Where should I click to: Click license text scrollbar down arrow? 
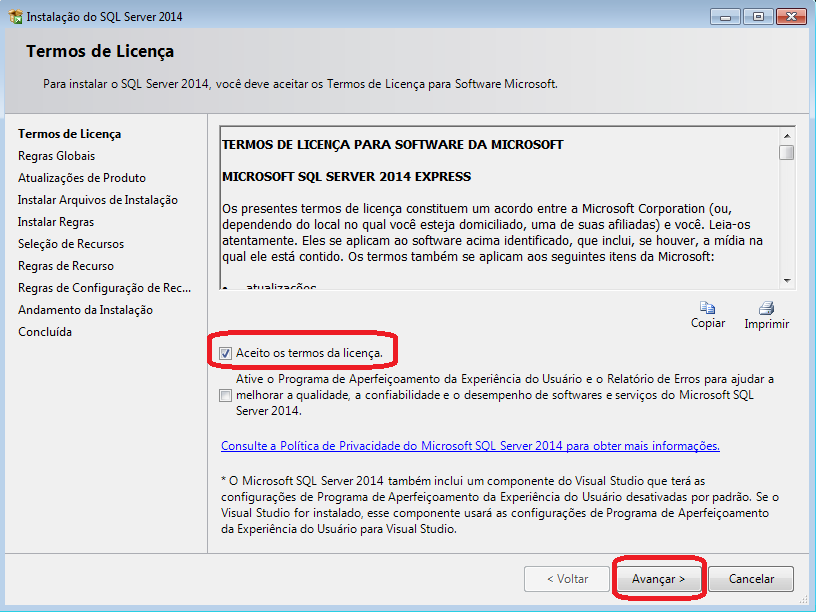click(x=787, y=281)
